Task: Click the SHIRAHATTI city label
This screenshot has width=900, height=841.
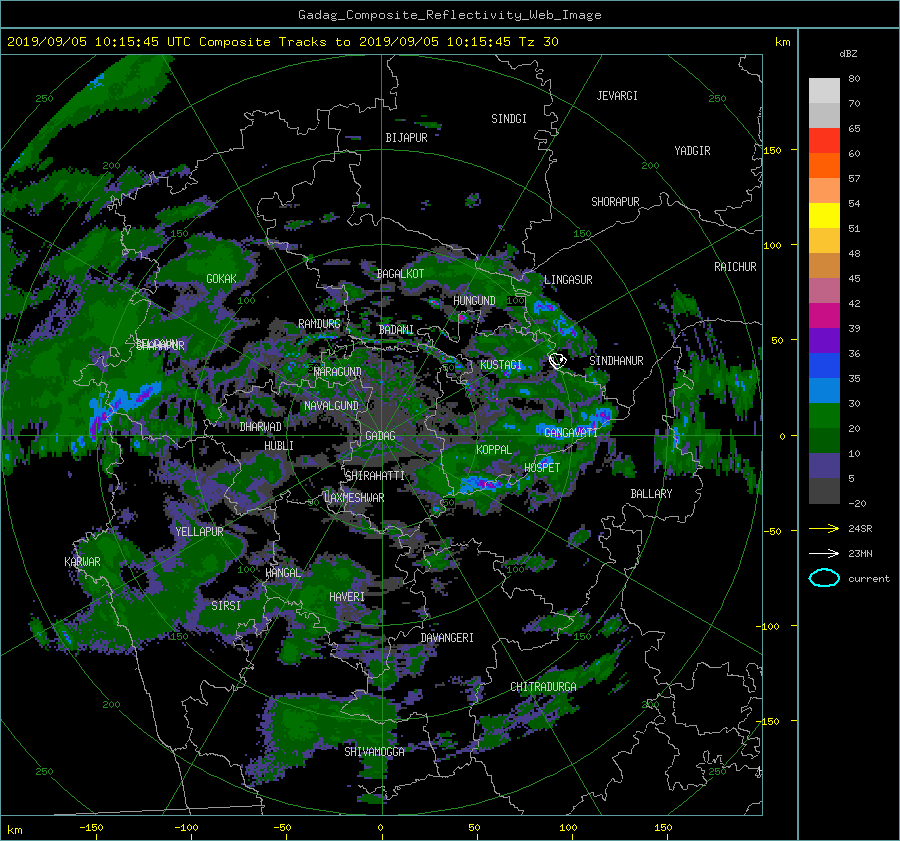Action: click(375, 476)
